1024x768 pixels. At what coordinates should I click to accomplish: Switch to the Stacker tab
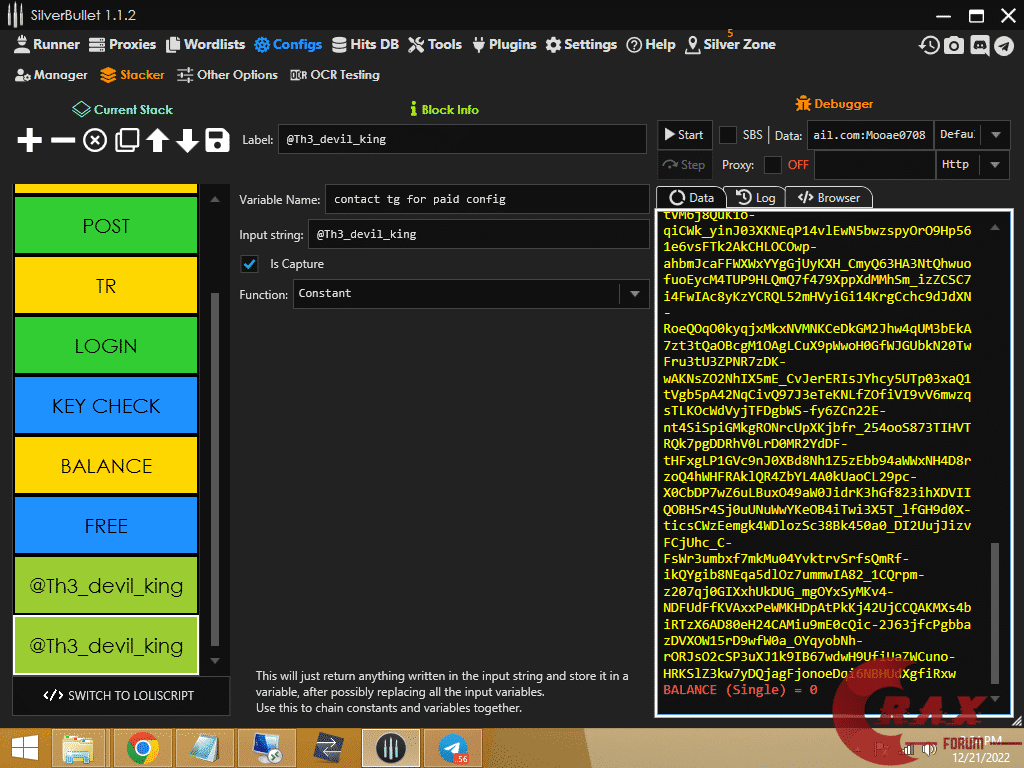pyautogui.click(x=133, y=75)
